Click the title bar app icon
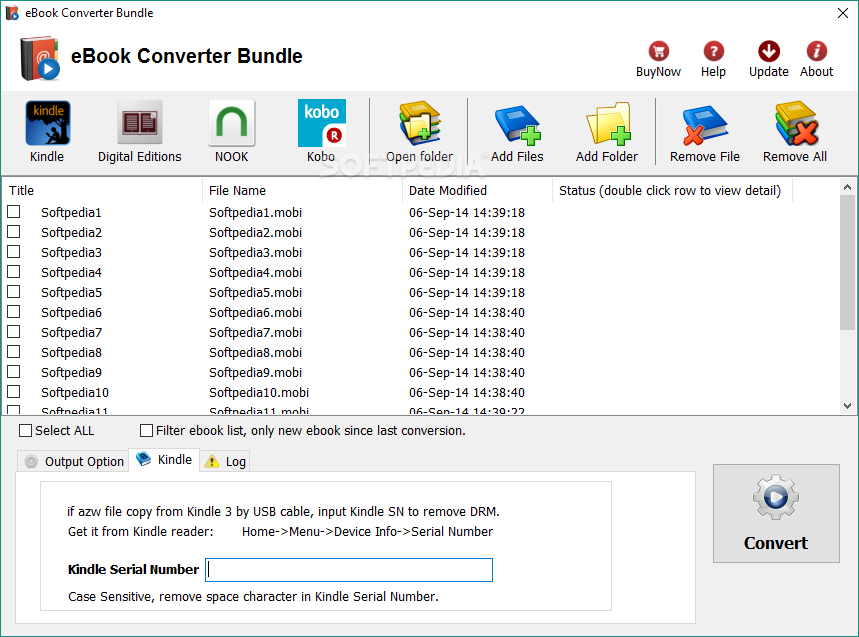The height and width of the screenshot is (637, 859). tap(12, 13)
